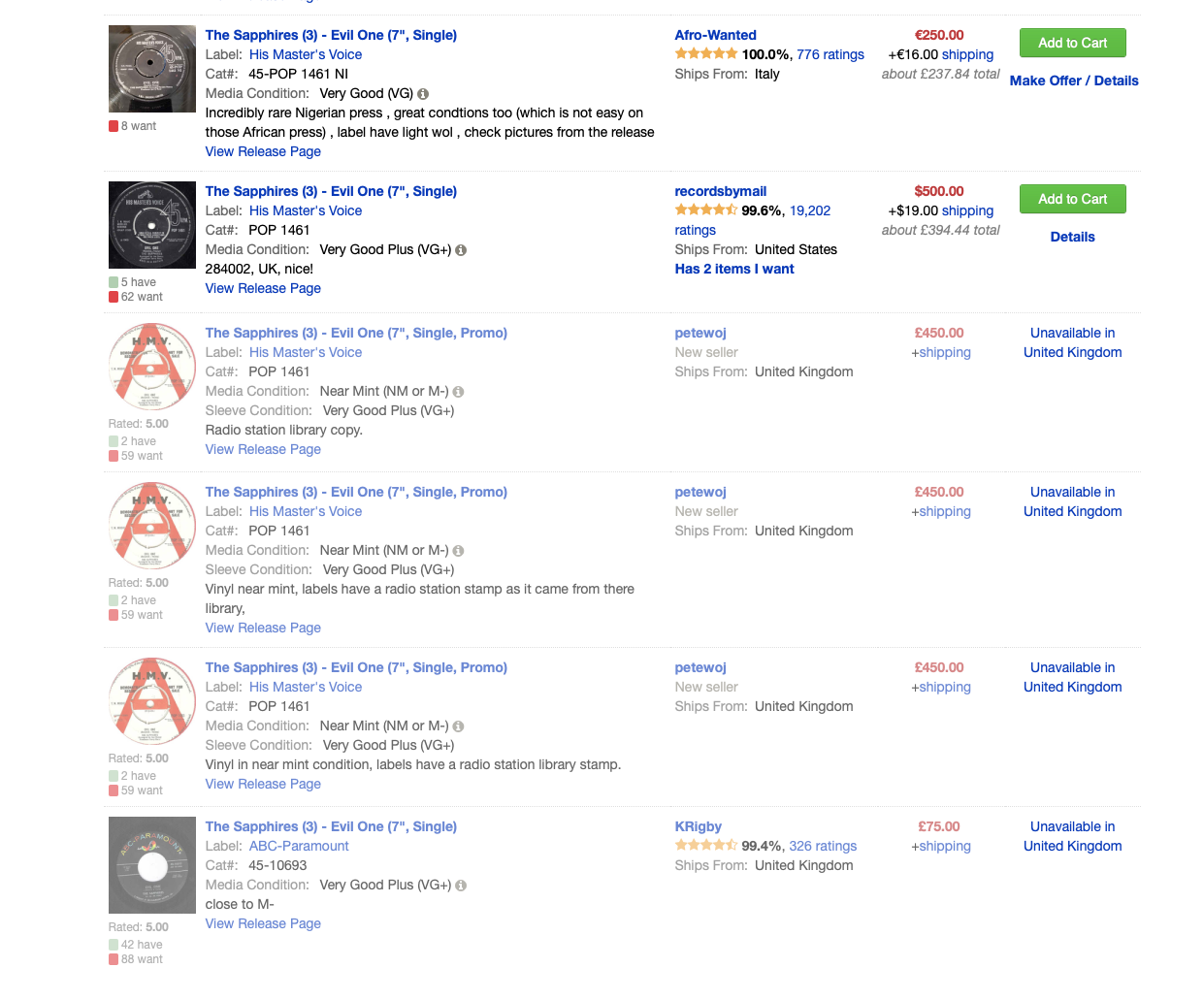Click red want icon showing 62 want

coord(114,297)
